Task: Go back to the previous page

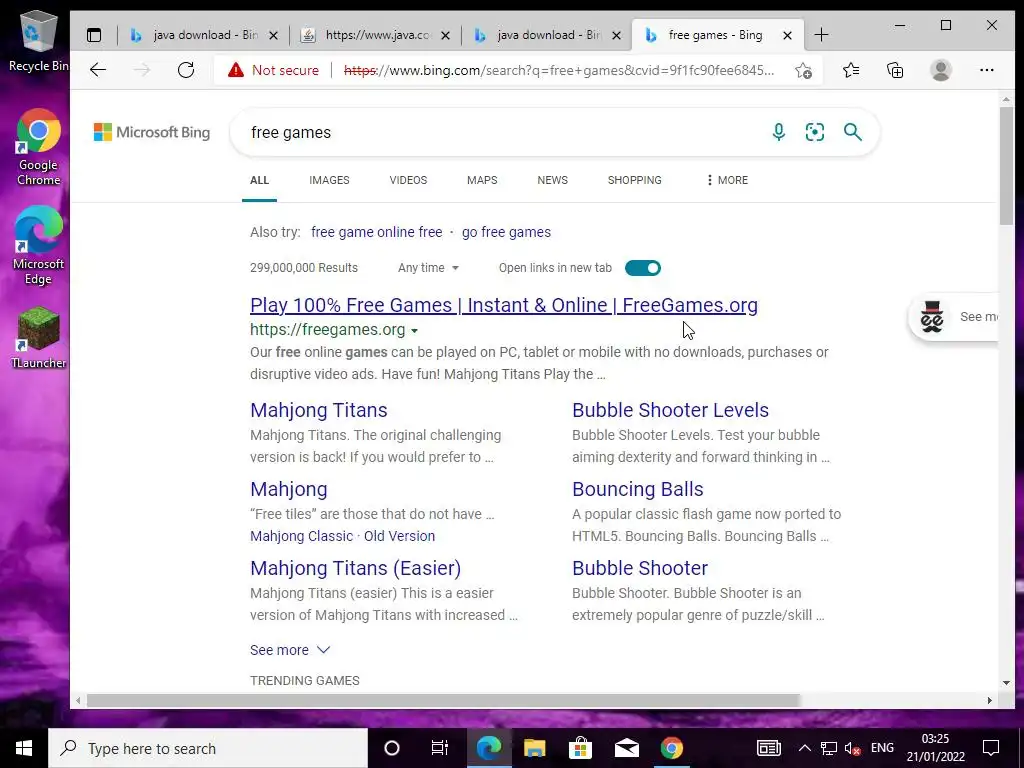Action: tap(98, 70)
